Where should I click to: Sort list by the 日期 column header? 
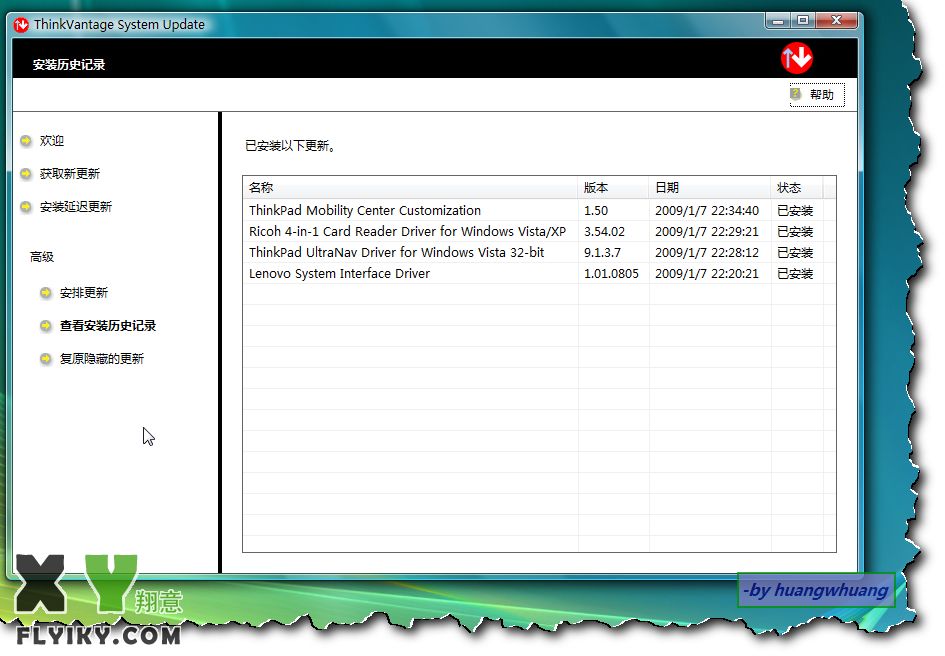pyautogui.click(x=710, y=188)
